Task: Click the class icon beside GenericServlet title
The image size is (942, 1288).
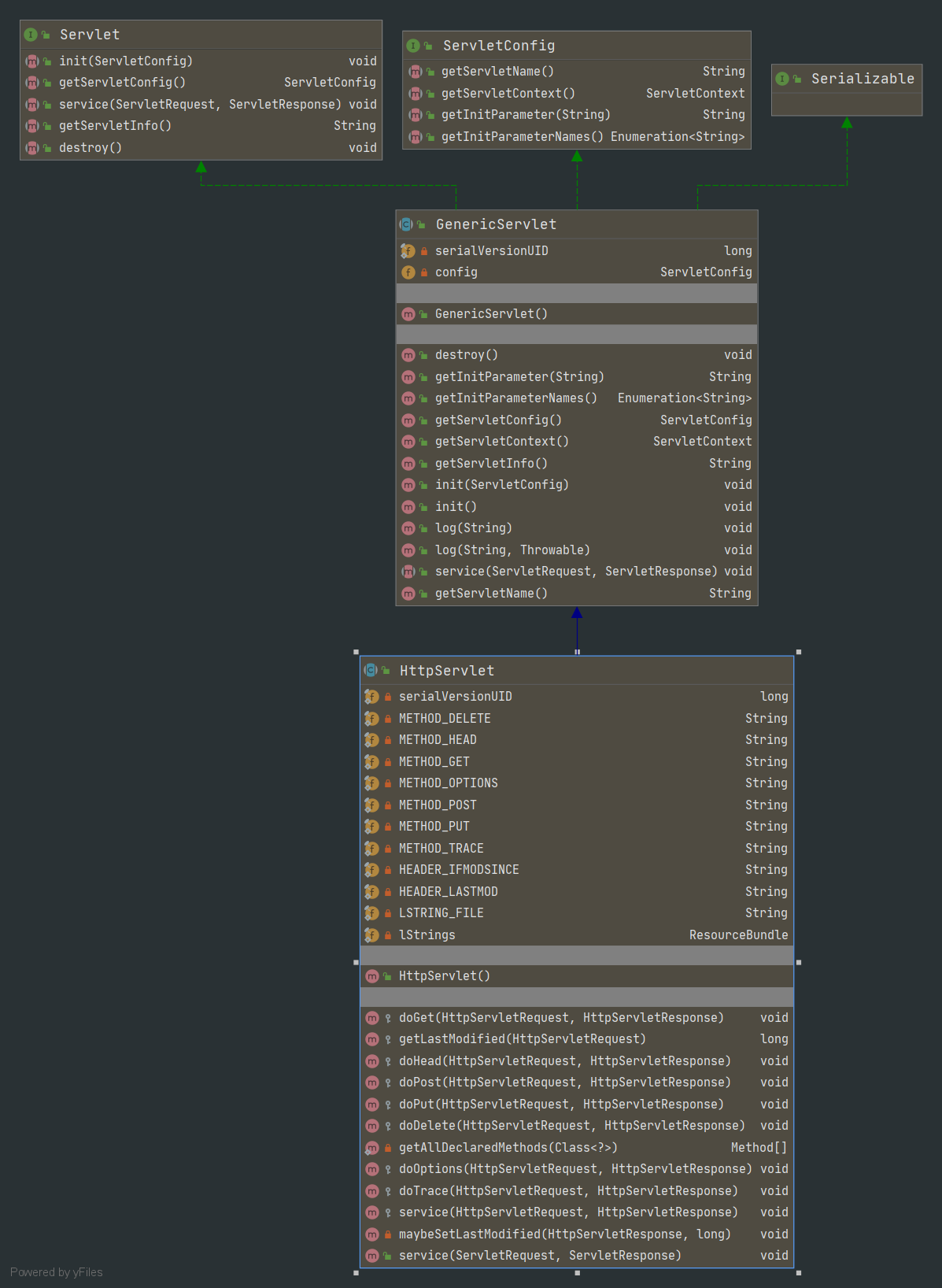Action: (406, 224)
